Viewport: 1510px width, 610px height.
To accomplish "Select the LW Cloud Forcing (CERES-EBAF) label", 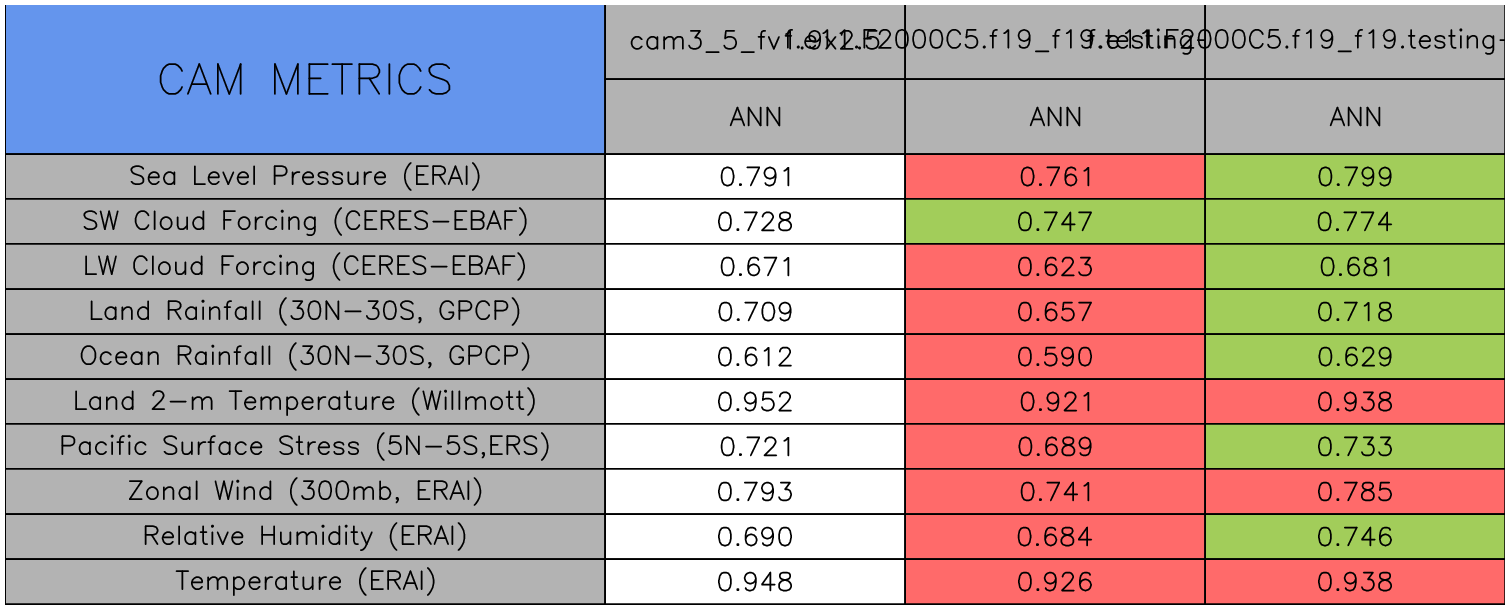I will point(305,267).
